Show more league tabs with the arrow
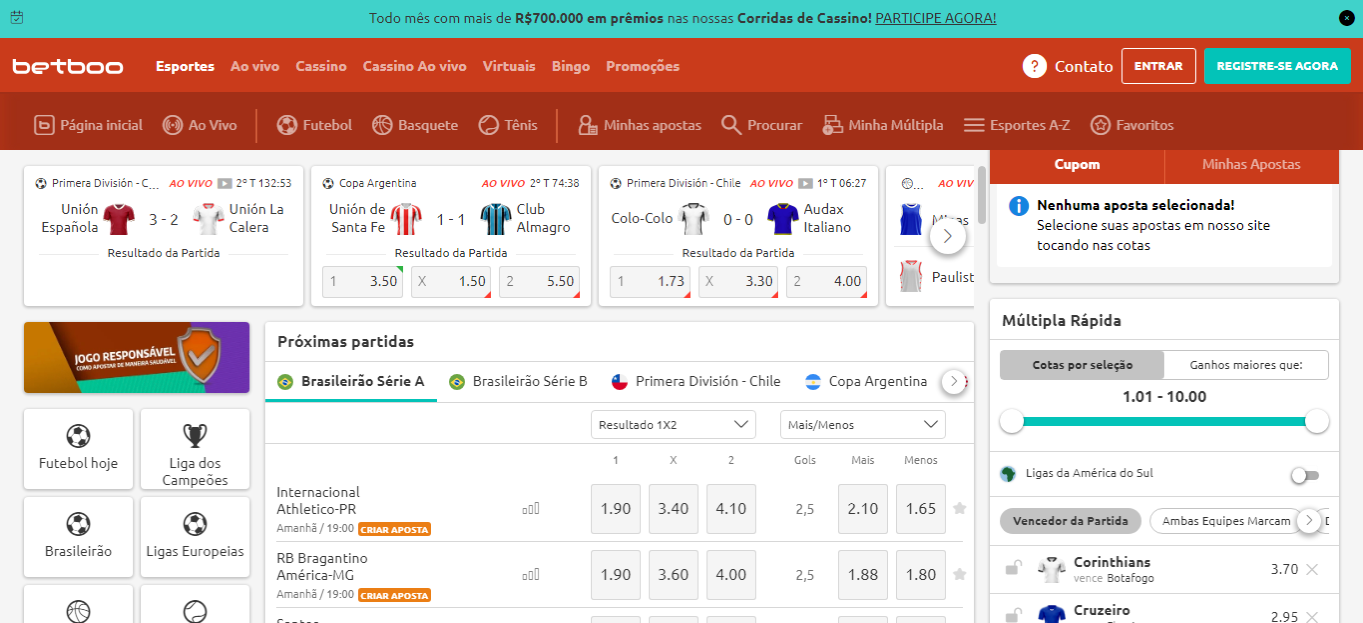The height and width of the screenshot is (623, 1363). (x=954, y=382)
